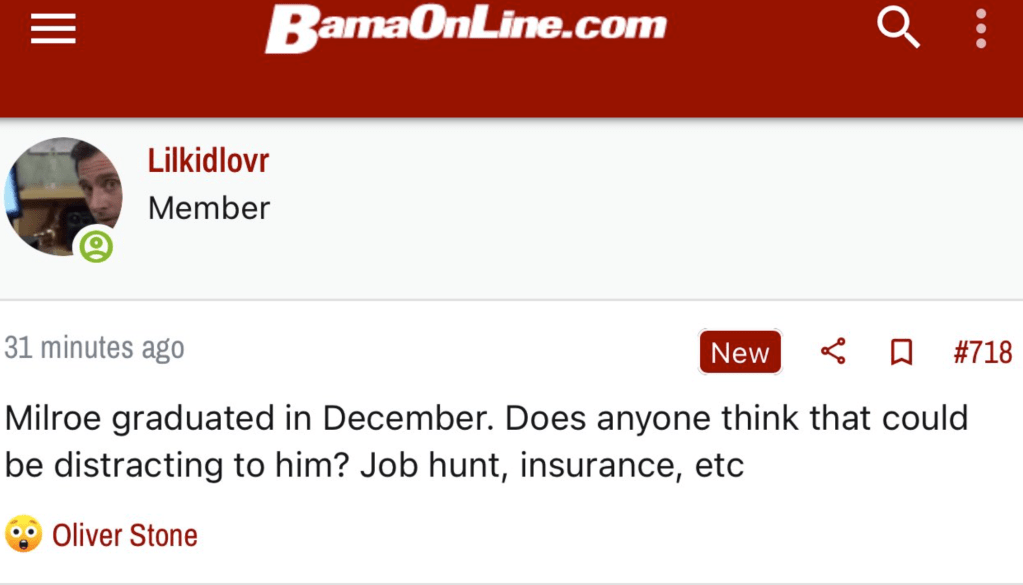Viewport: 1023px width, 585px height.
Task: Click the green online status badge
Action: pyautogui.click(x=96, y=246)
